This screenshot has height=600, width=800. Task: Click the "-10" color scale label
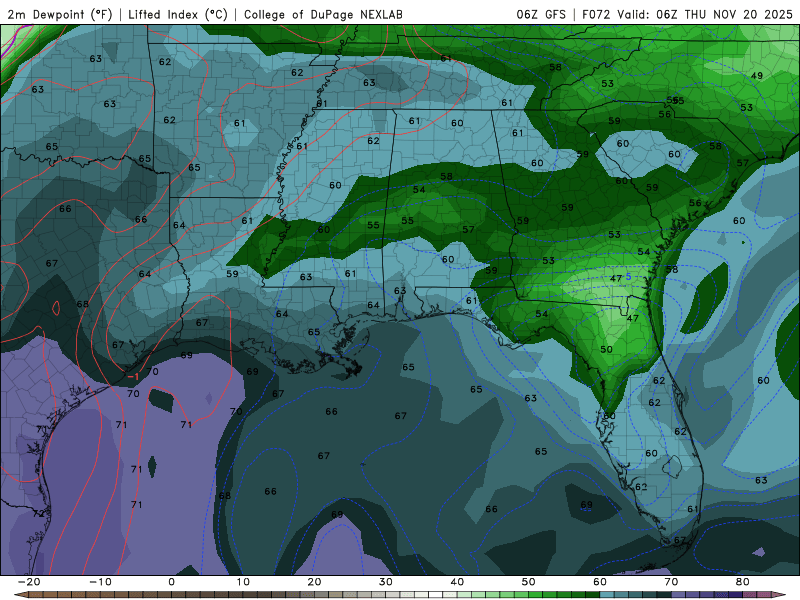[100, 582]
